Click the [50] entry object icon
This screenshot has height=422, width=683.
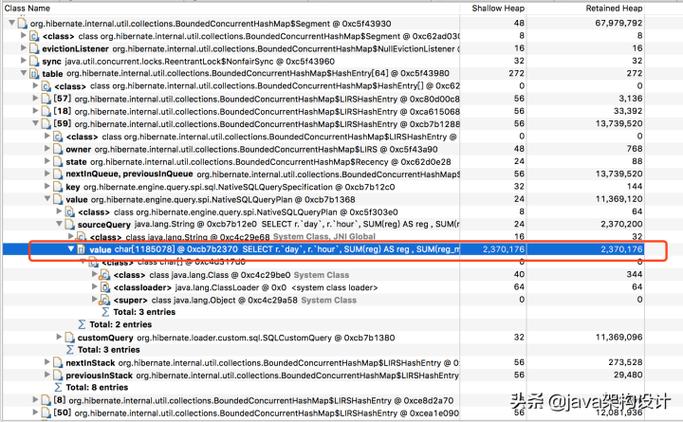(x=46, y=413)
